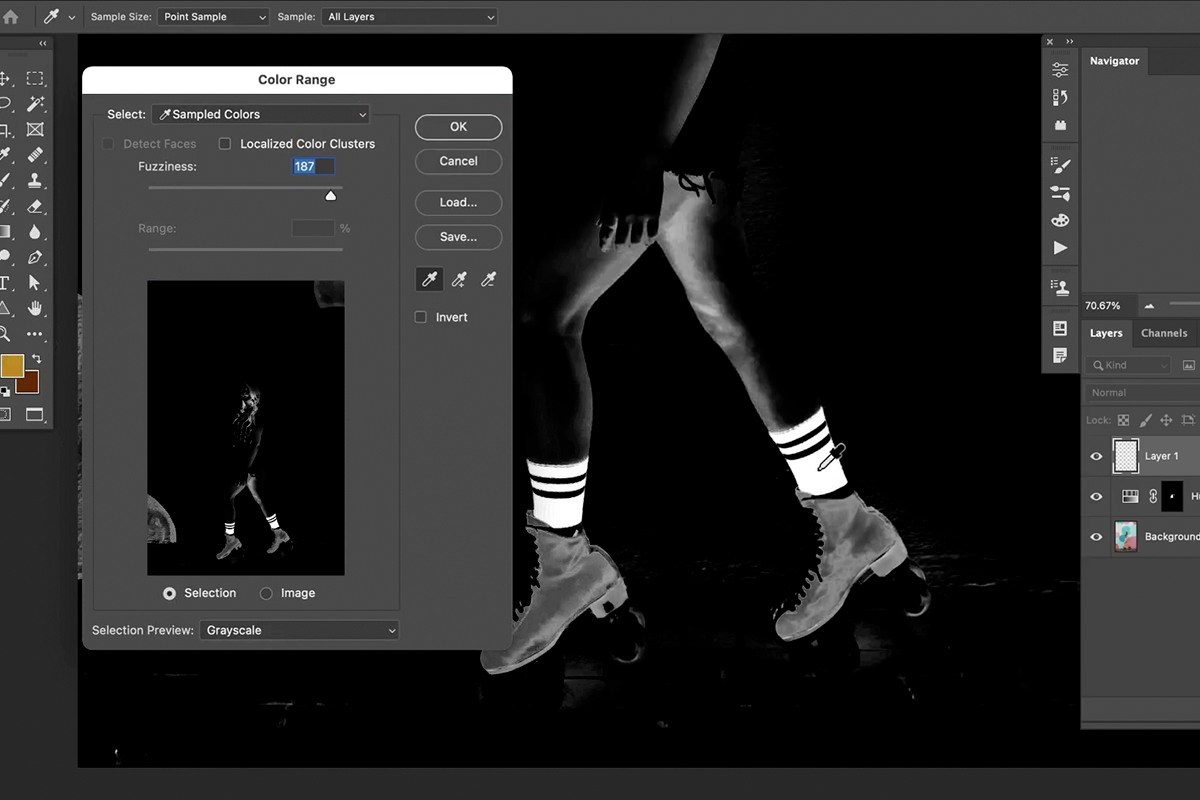Open Sample Size Point Sample dropdown
This screenshot has height=800, width=1200.
pos(213,17)
